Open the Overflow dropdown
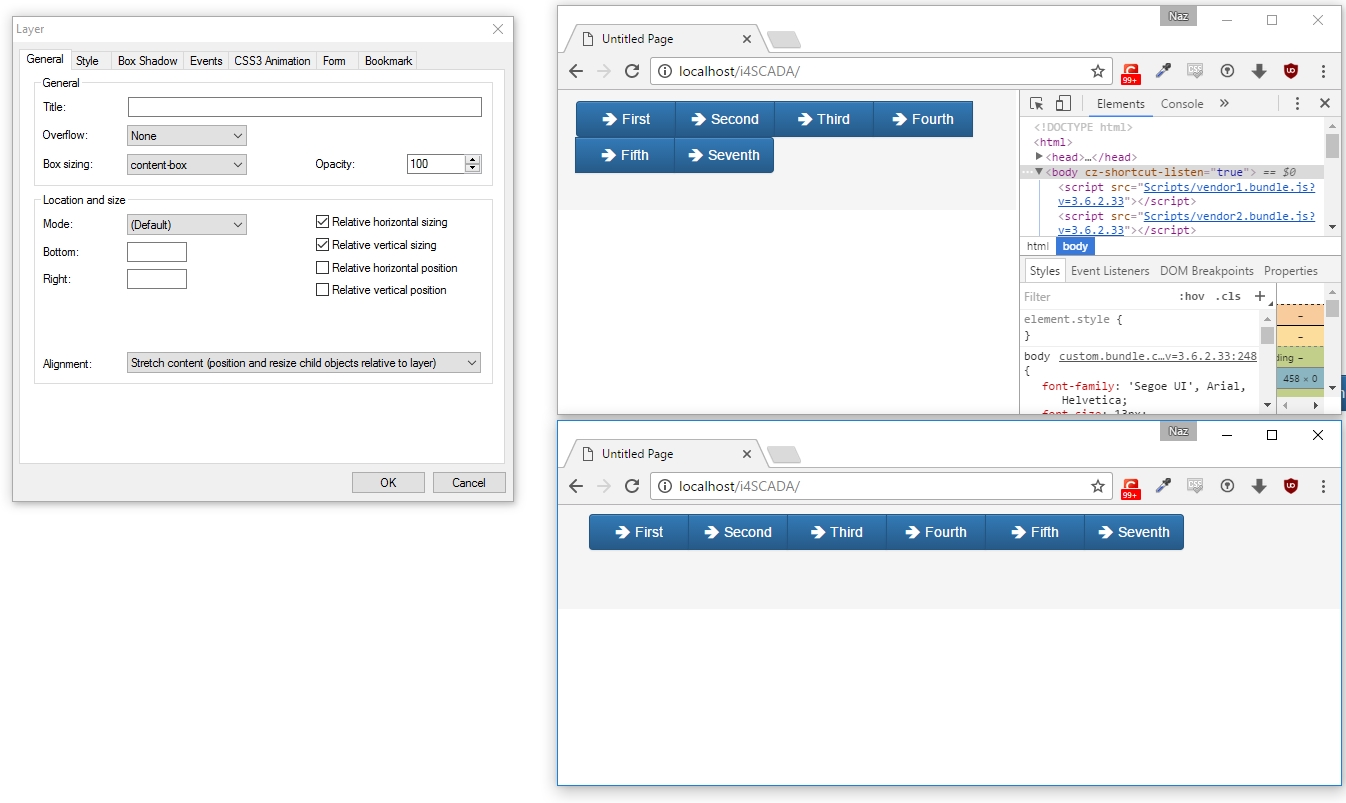Viewport: 1346px width, 803px height. [187, 136]
